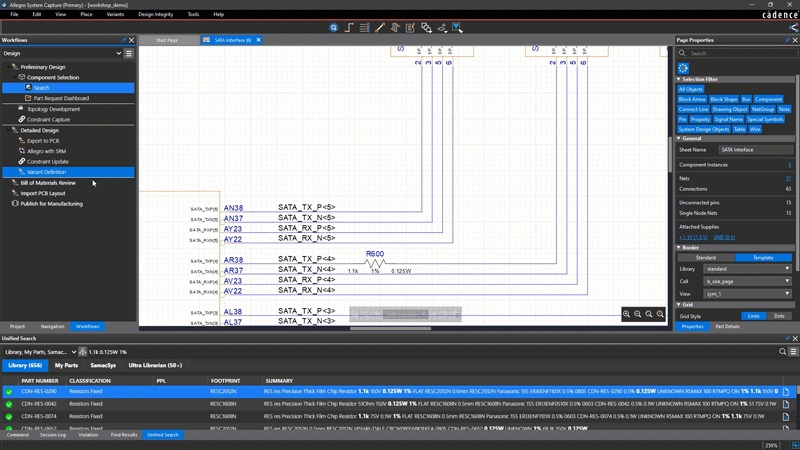Viewport: 800px width, 450px height.
Task: Toggle the All Objects selection filter
Action: coord(690,89)
